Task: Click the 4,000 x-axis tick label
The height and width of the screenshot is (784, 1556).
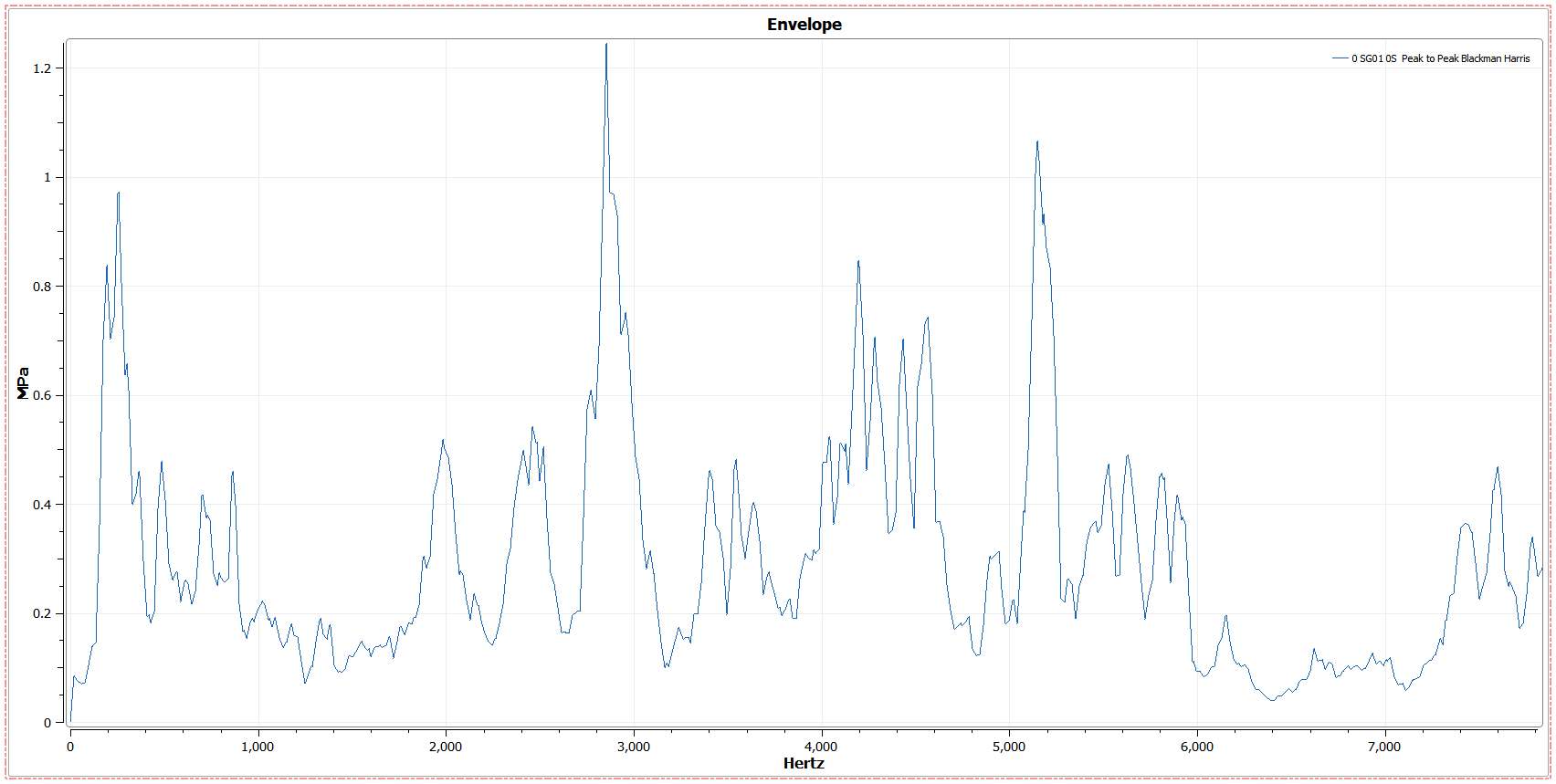Action: [x=821, y=747]
